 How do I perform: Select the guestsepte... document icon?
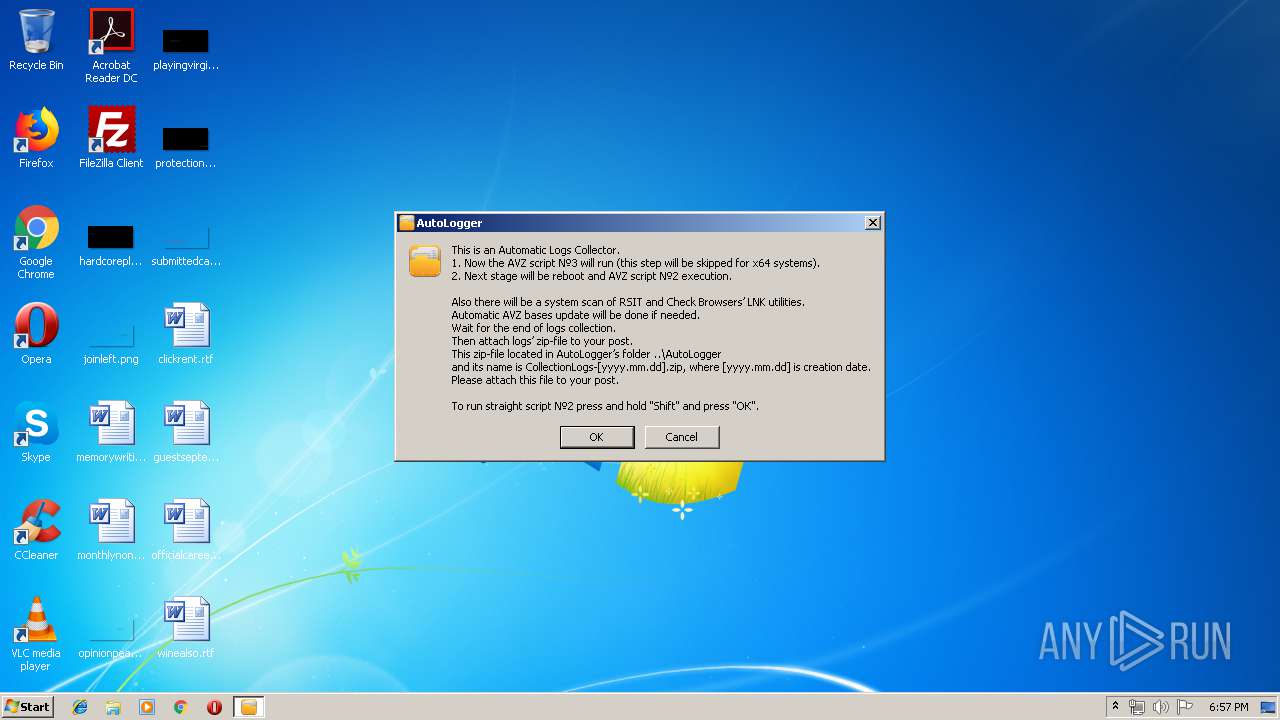pyautogui.click(x=186, y=432)
